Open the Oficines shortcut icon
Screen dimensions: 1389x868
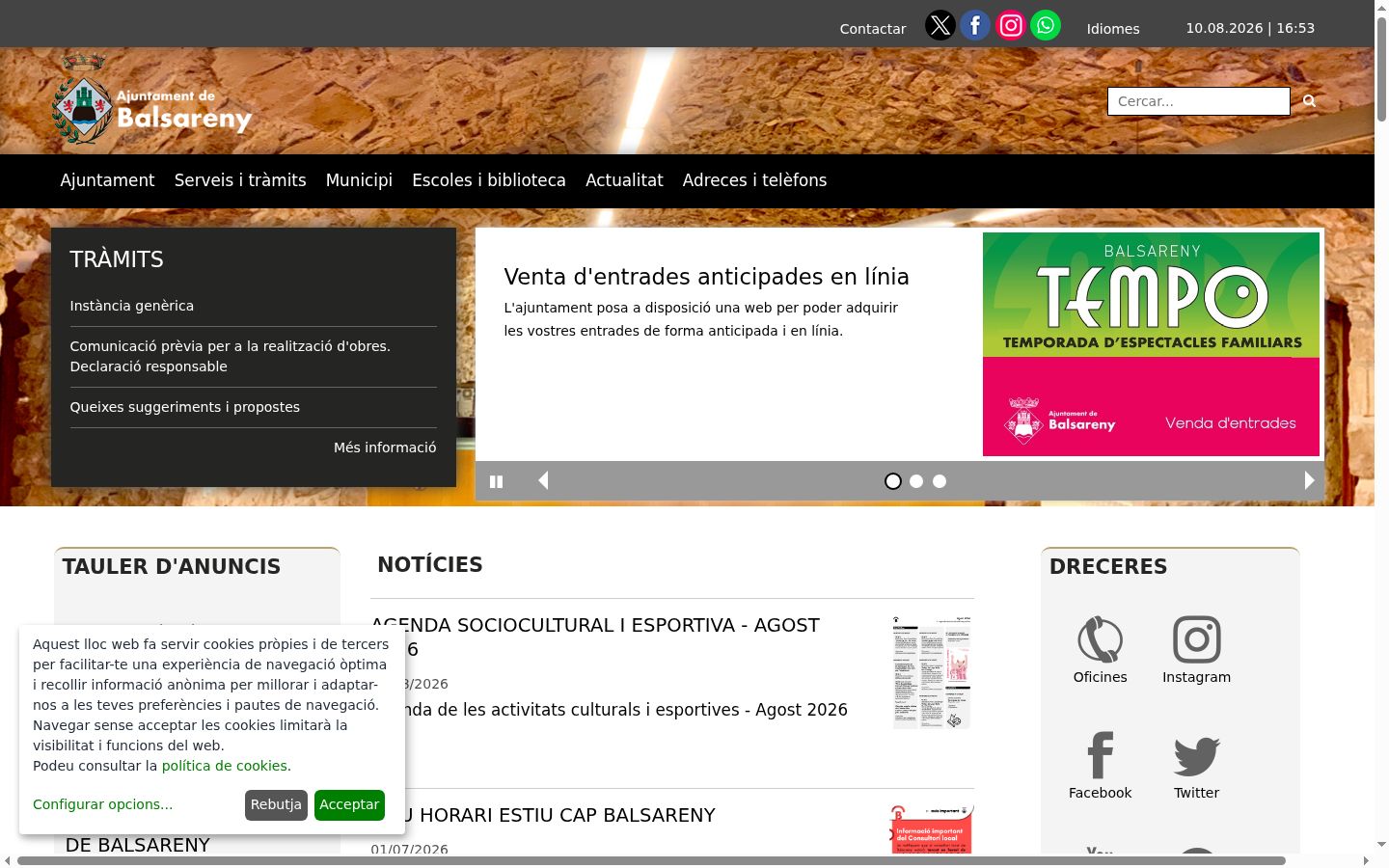coord(1100,639)
